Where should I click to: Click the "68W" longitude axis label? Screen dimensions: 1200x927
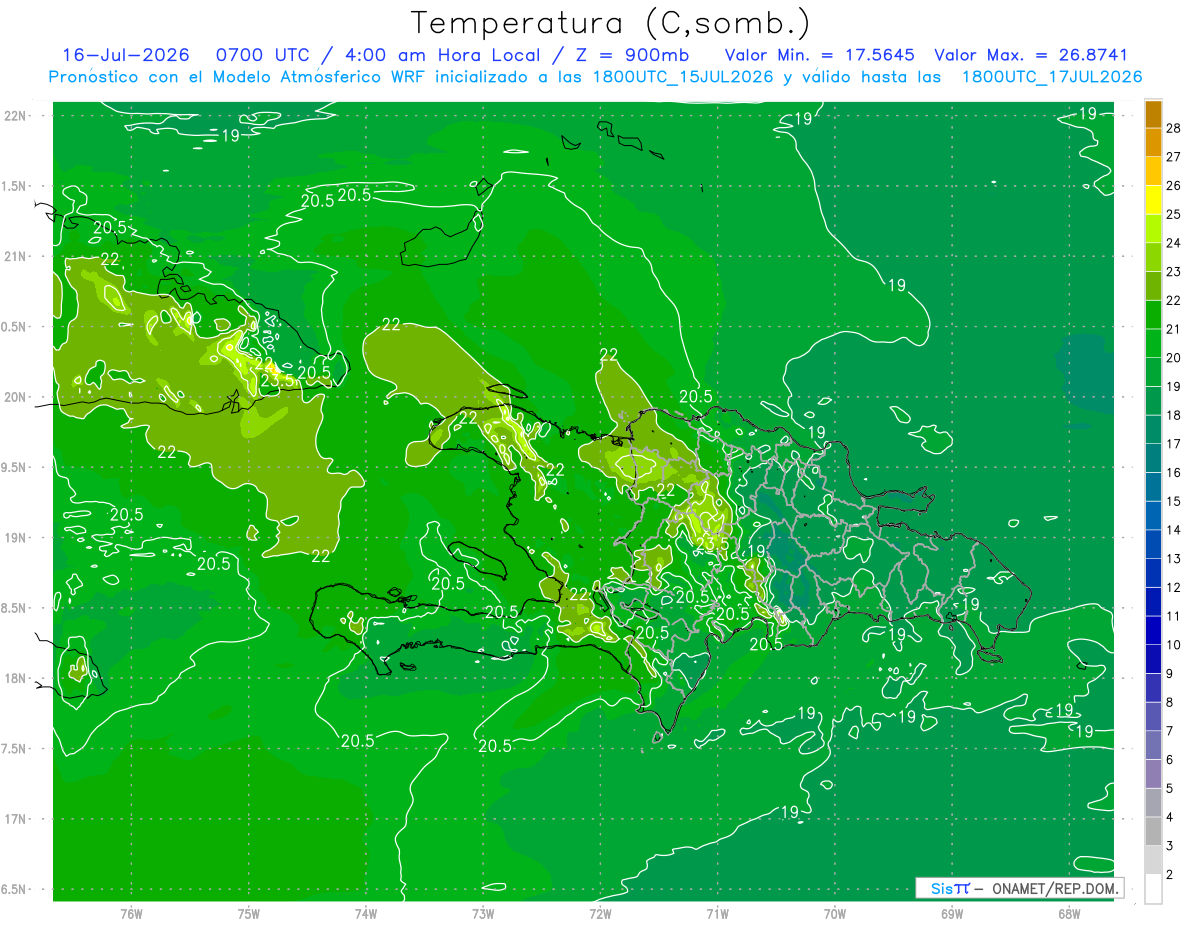1069,913
